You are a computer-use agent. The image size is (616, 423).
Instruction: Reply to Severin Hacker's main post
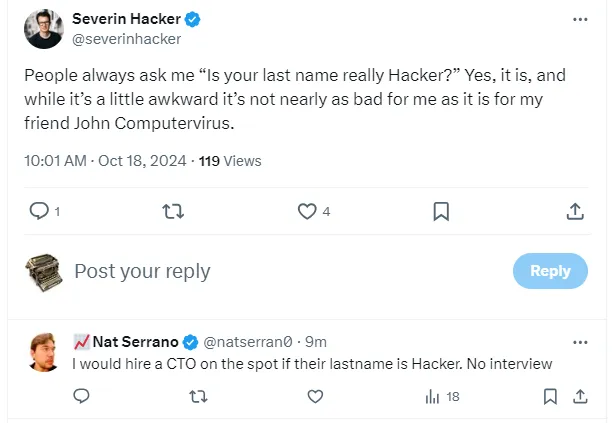pyautogui.click(x=40, y=211)
